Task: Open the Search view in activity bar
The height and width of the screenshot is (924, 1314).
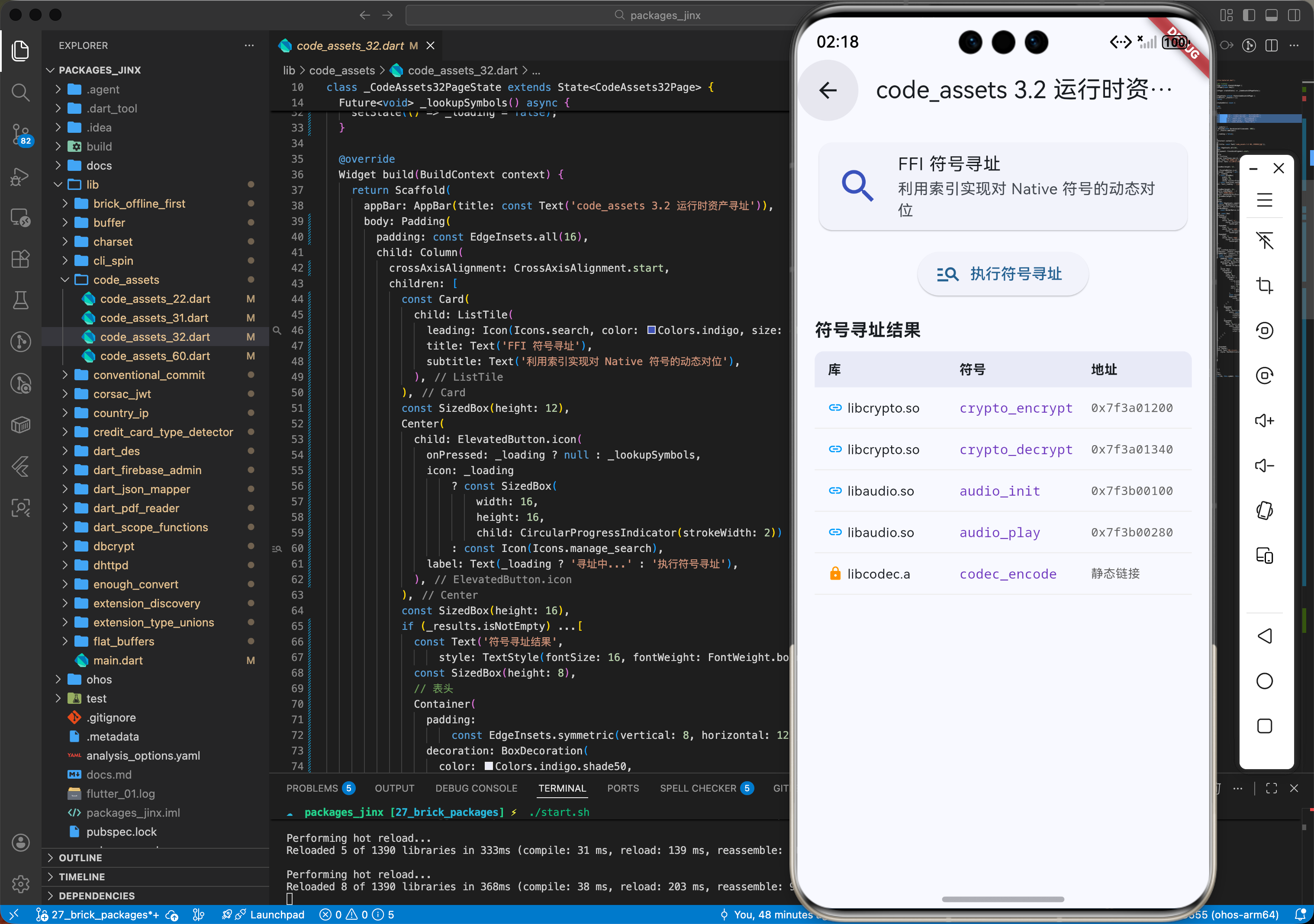Action: coord(21,92)
